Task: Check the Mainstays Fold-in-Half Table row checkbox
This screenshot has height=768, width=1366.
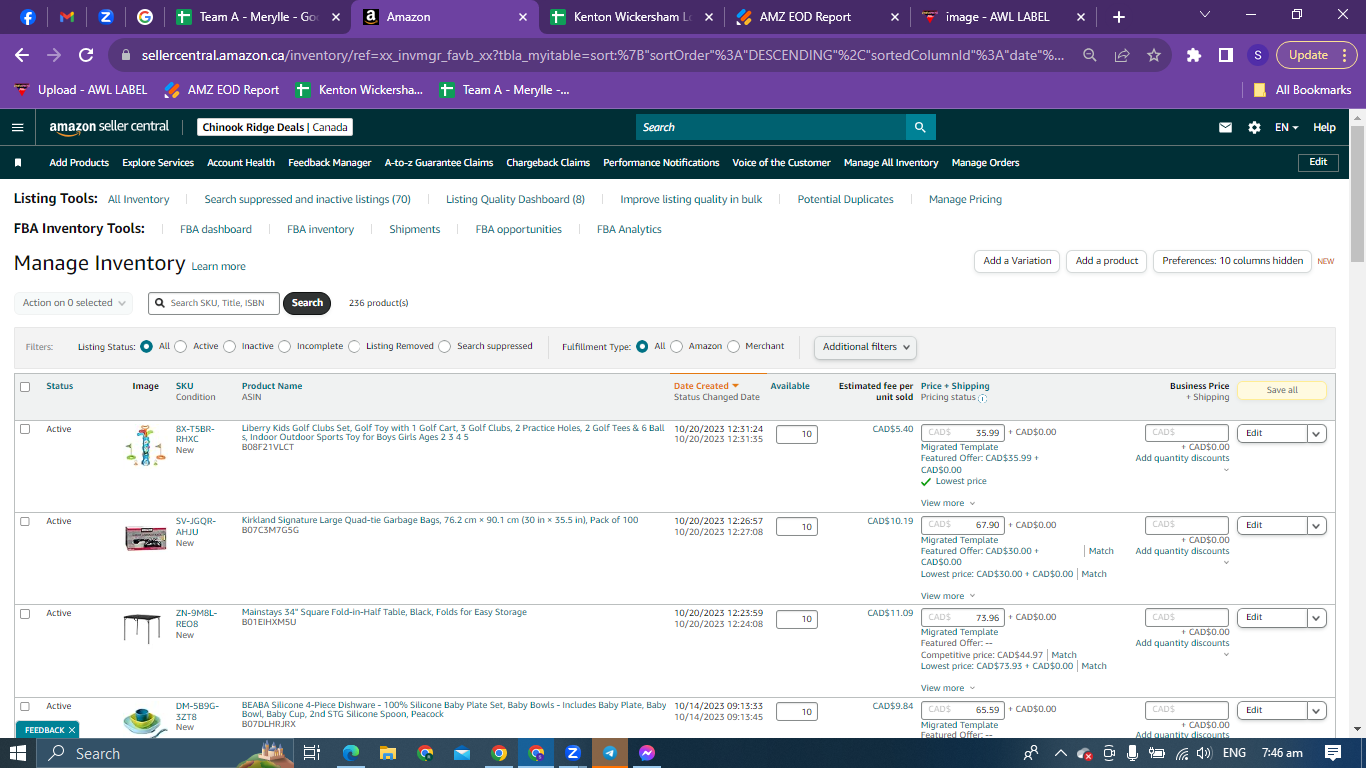Action: pos(25,613)
